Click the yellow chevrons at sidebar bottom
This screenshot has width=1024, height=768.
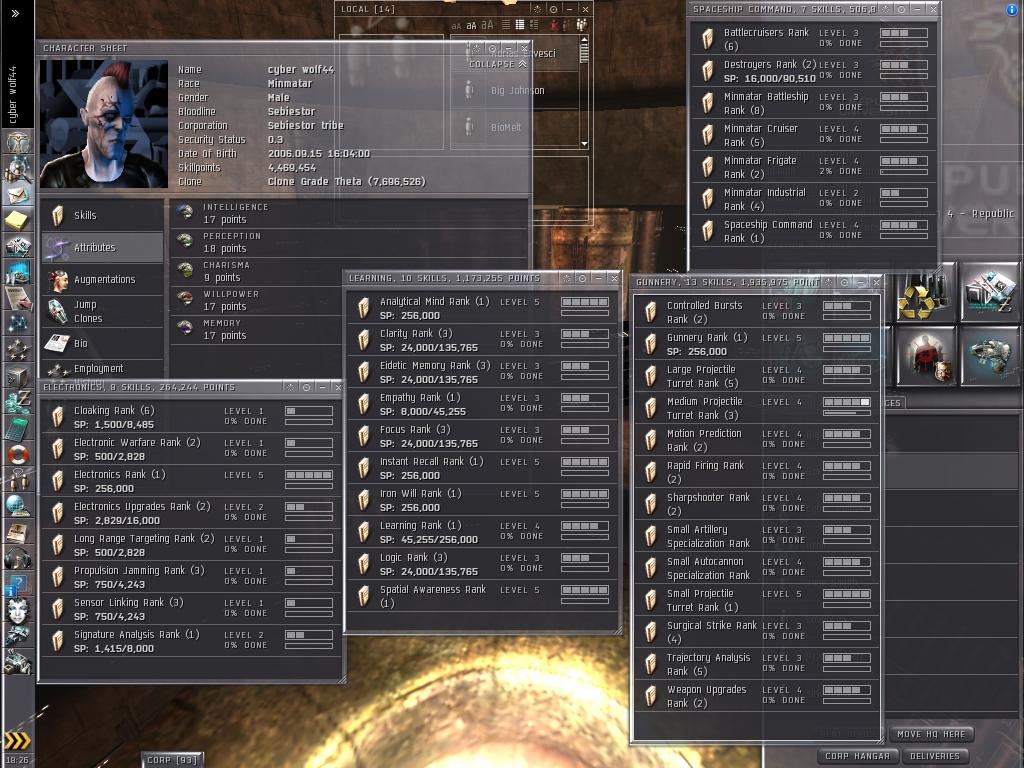[x=17, y=740]
